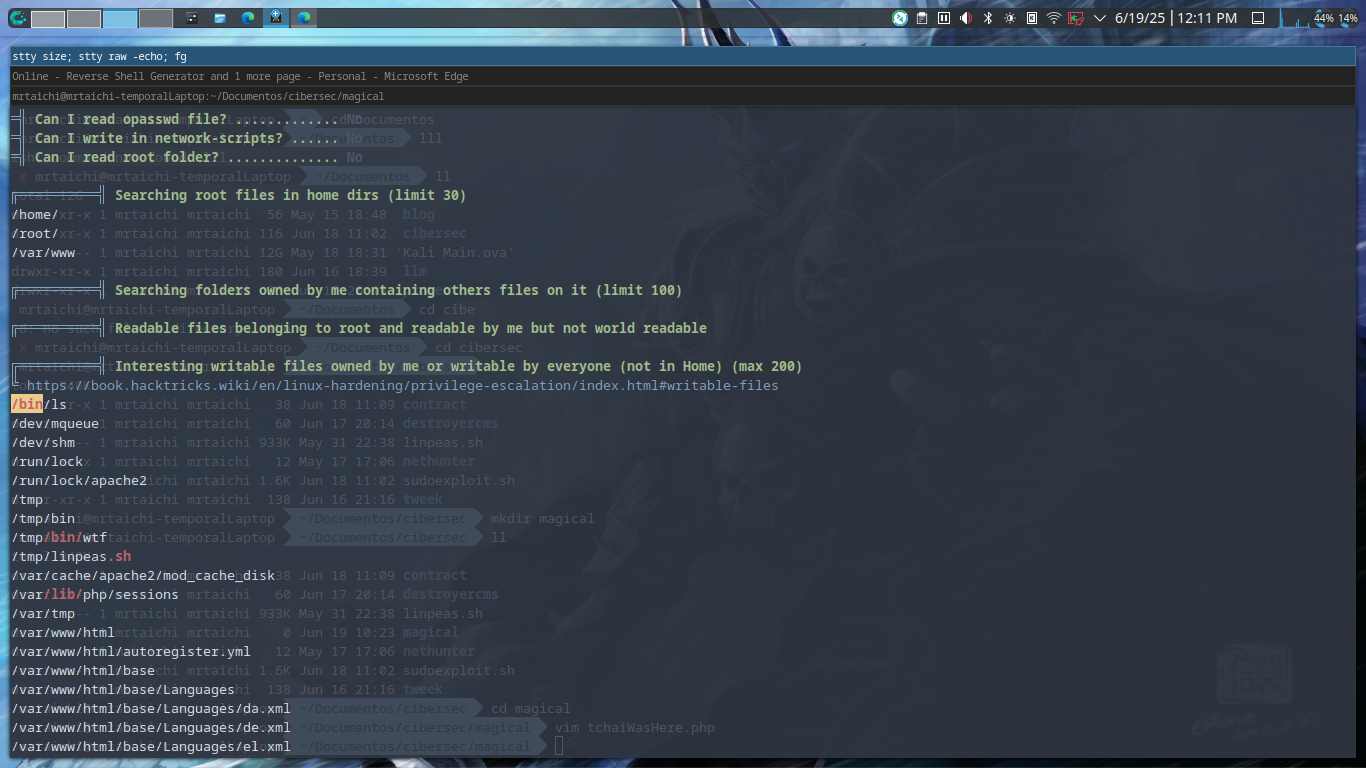Click the "/var/cache/apache2/mod_cache_disk" line

(x=143, y=575)
